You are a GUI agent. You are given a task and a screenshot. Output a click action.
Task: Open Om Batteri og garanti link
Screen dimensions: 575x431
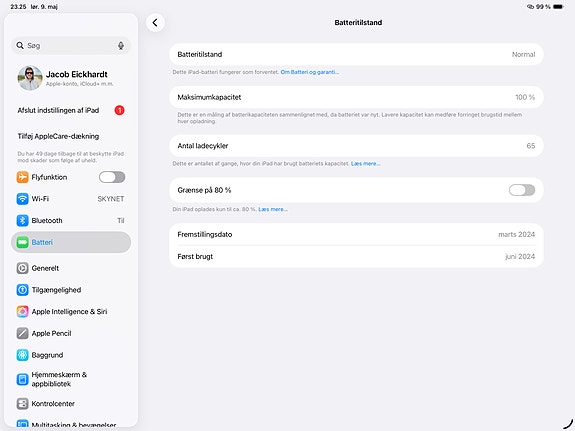pyautogui.click(x=310, y=72)
